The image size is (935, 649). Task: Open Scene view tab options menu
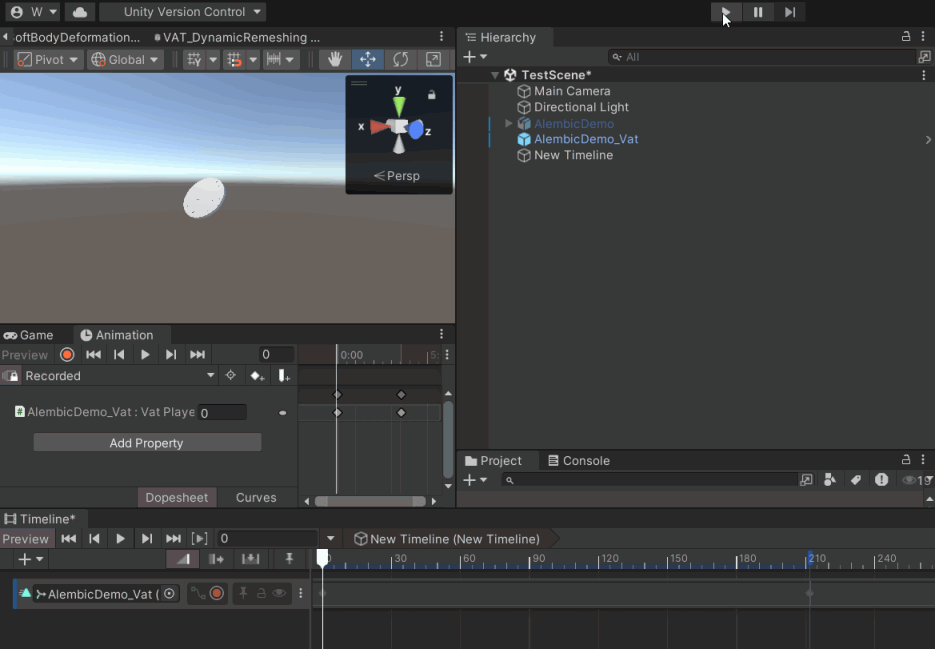pos(441,36)
